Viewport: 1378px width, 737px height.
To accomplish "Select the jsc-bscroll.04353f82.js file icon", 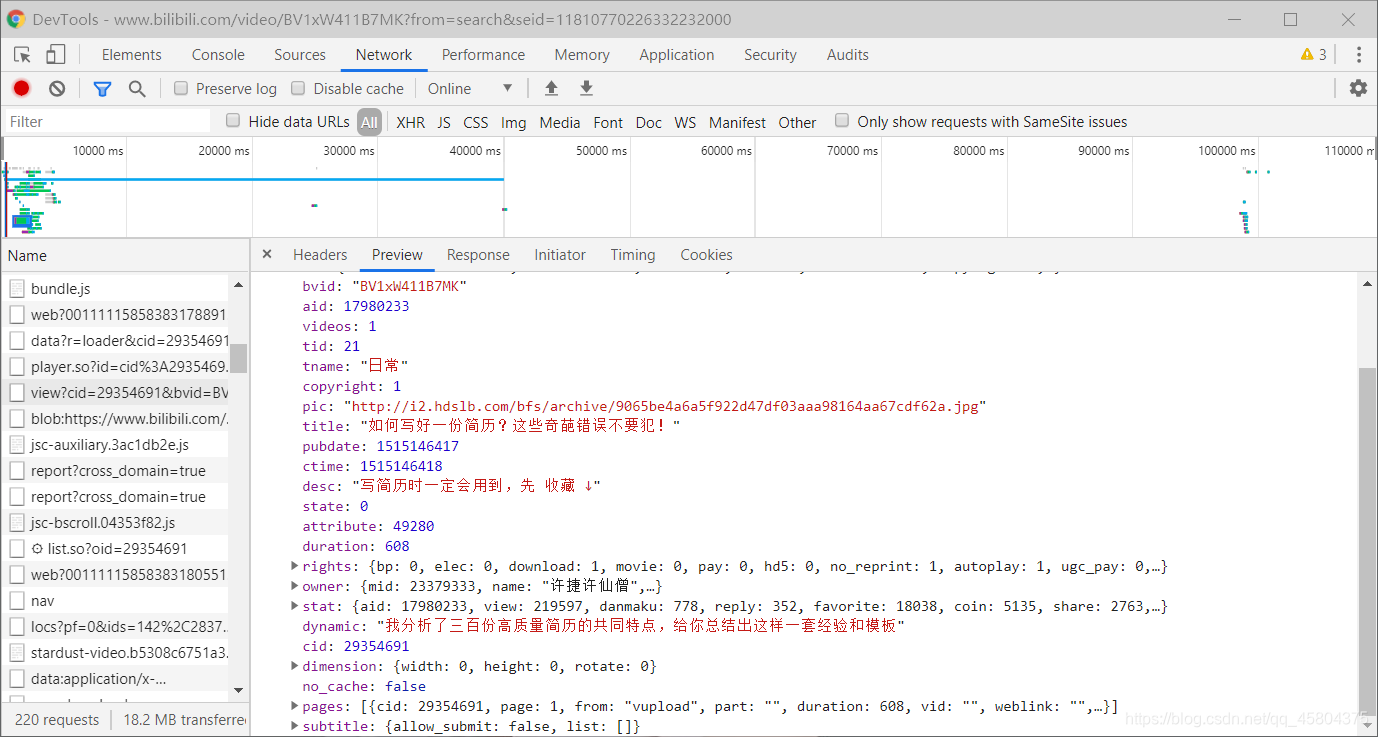I will coord(17,522).
